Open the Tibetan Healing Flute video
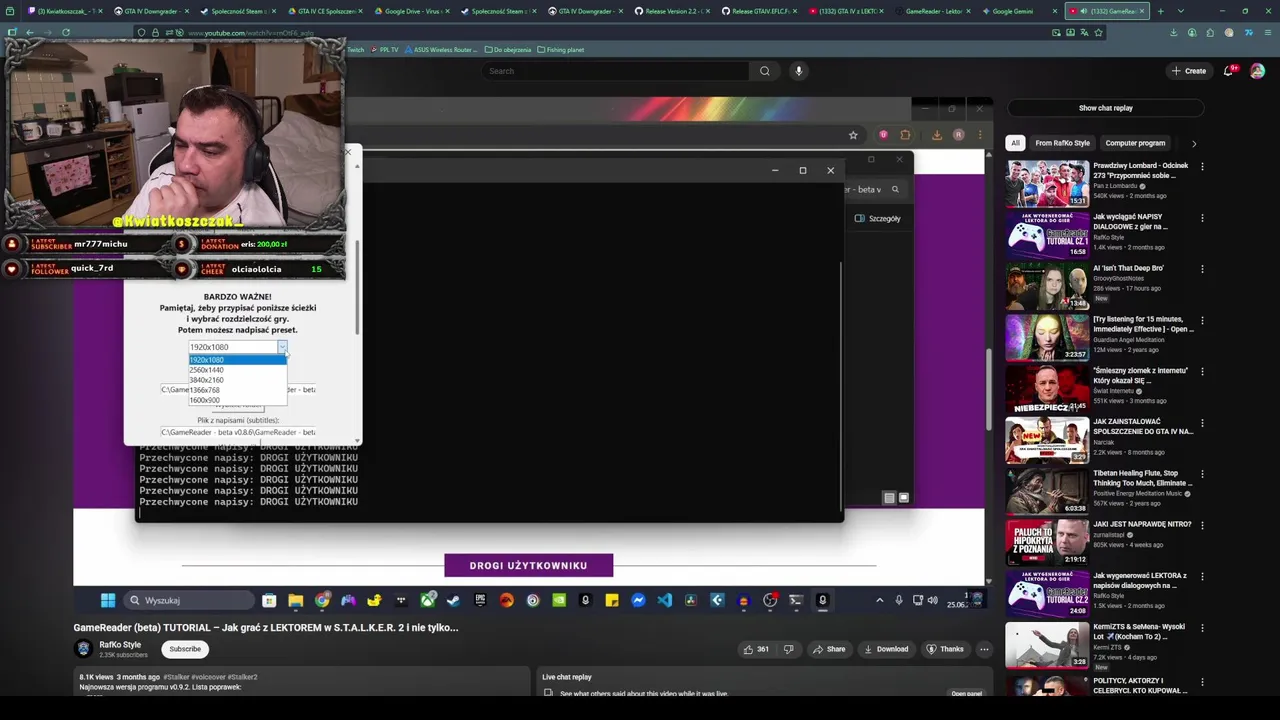The width and height of the screenshot is (1280, 720). click(1047, 491)
